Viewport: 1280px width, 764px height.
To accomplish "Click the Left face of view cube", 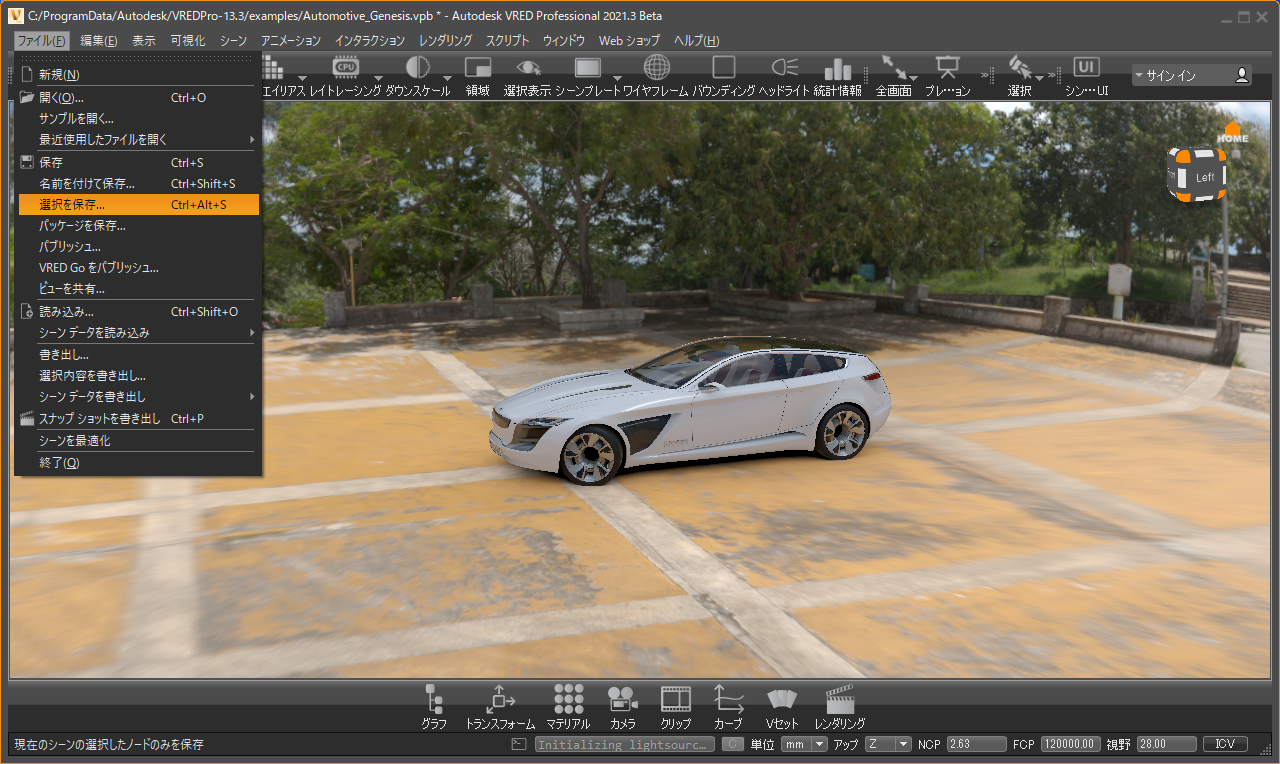I will (x=1205, y=177).
